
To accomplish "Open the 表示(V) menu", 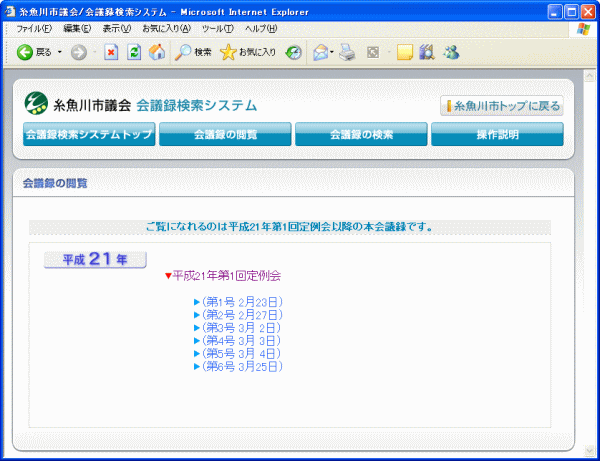I will pyautogui.click(x=117, y=29).
